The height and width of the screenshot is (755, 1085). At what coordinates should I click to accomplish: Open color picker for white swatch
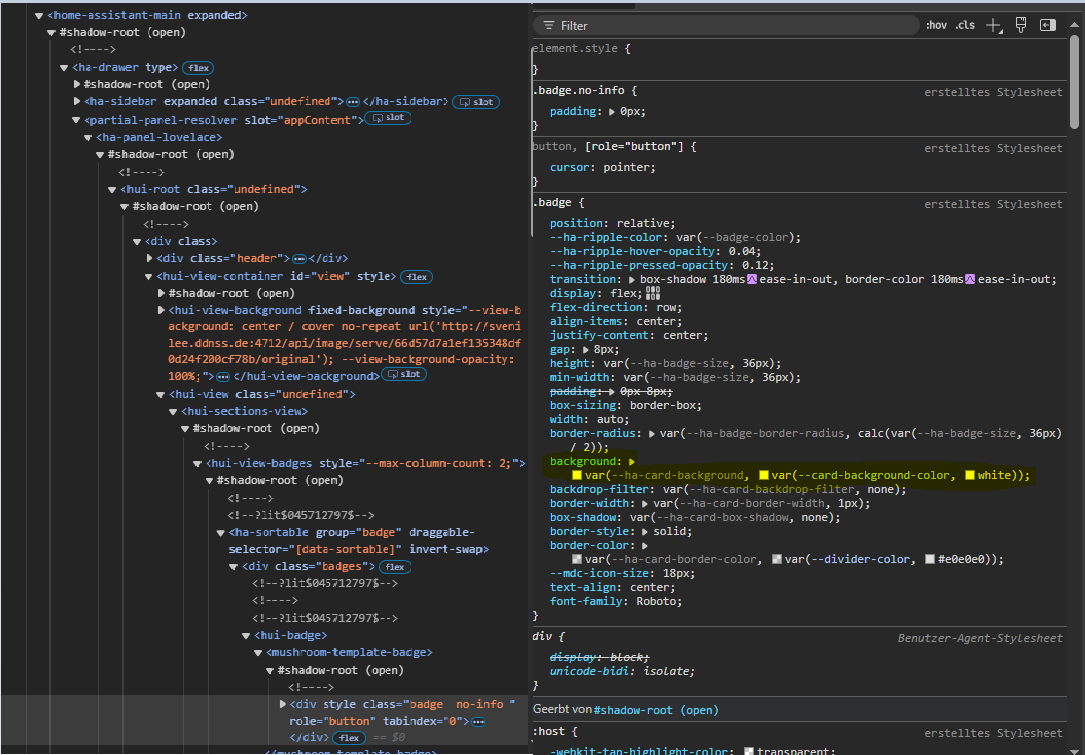970,476
